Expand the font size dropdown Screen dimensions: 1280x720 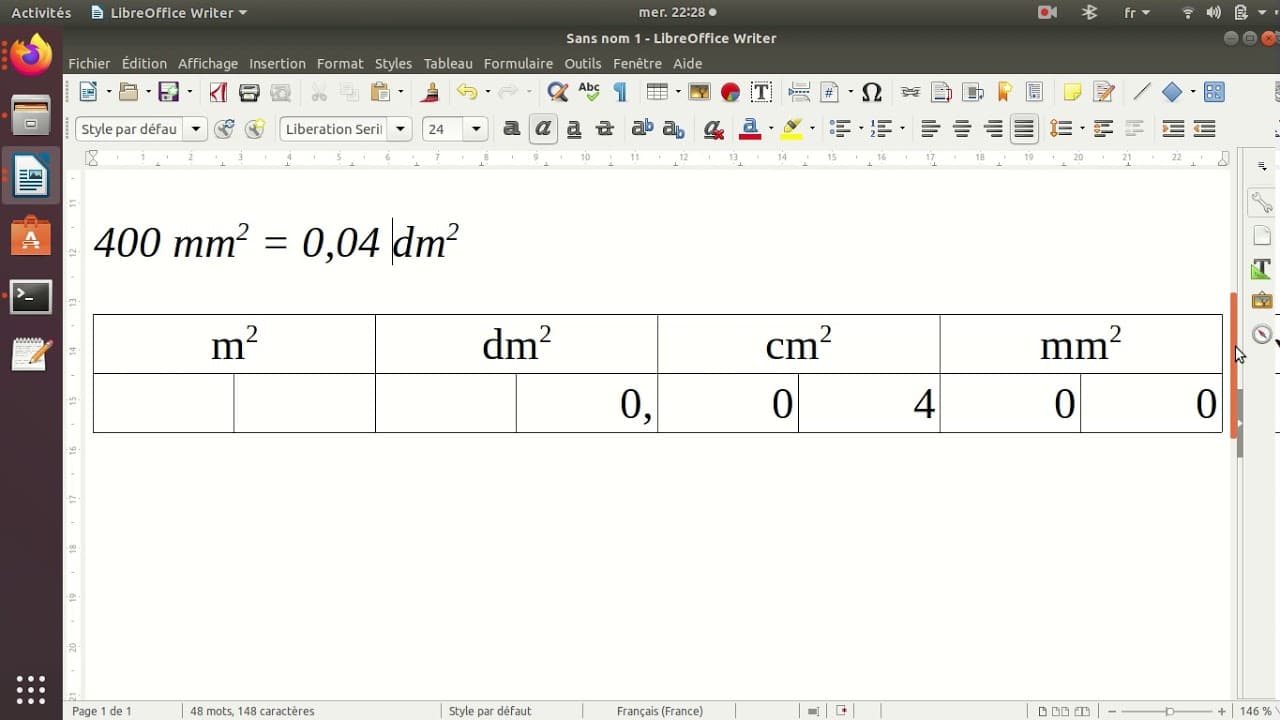click(476, 129)
